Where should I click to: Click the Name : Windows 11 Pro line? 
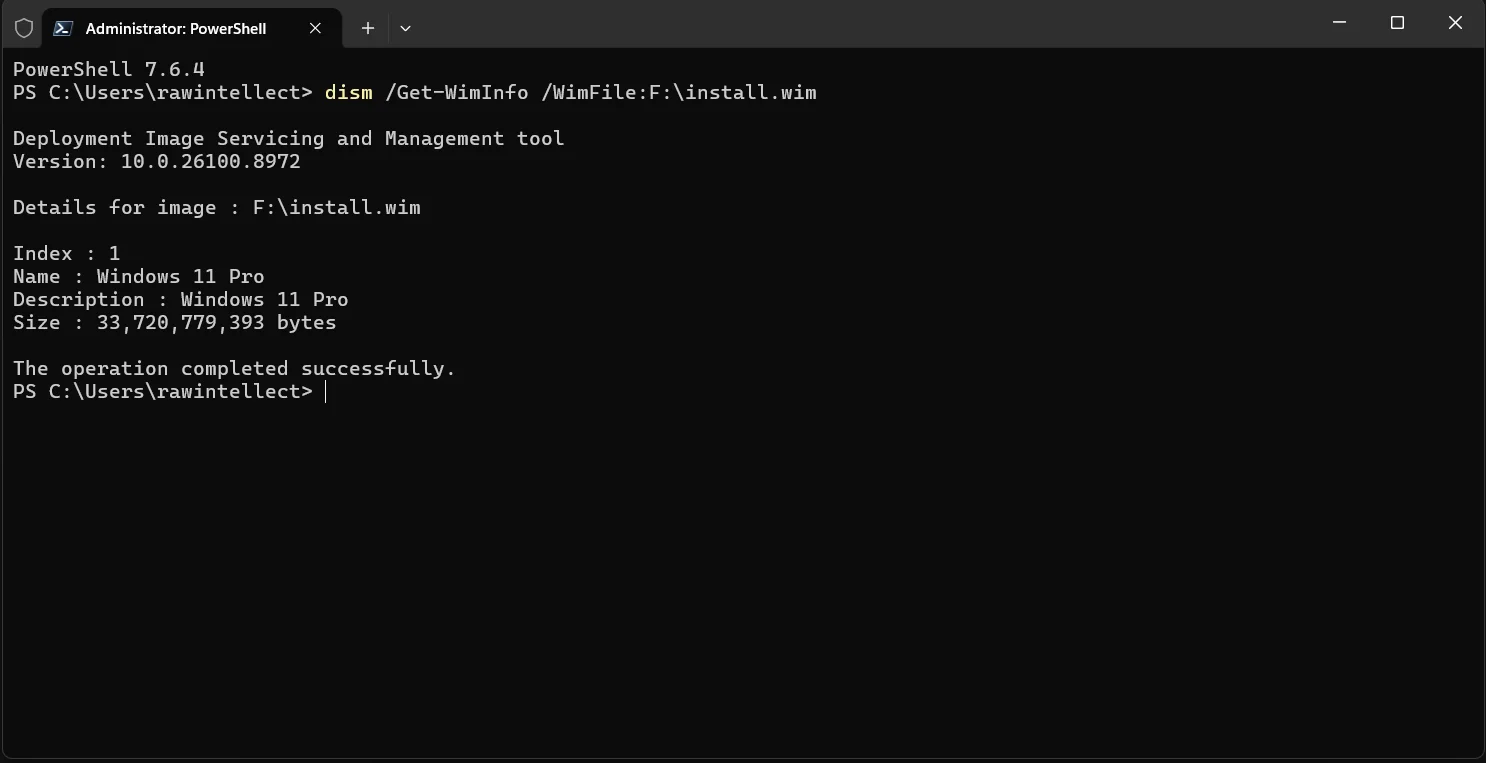[x=139, y=276]
